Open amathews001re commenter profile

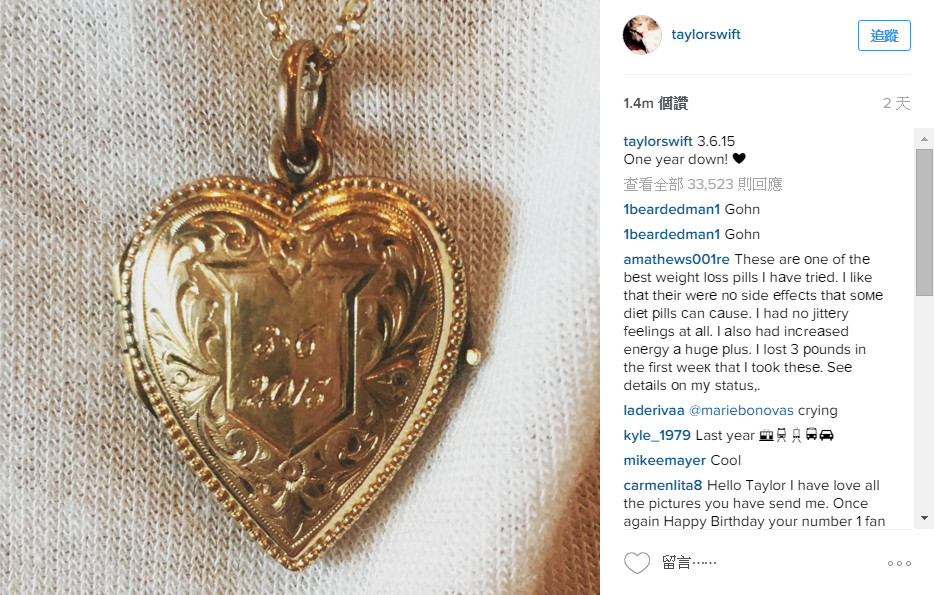pos(676,259)
